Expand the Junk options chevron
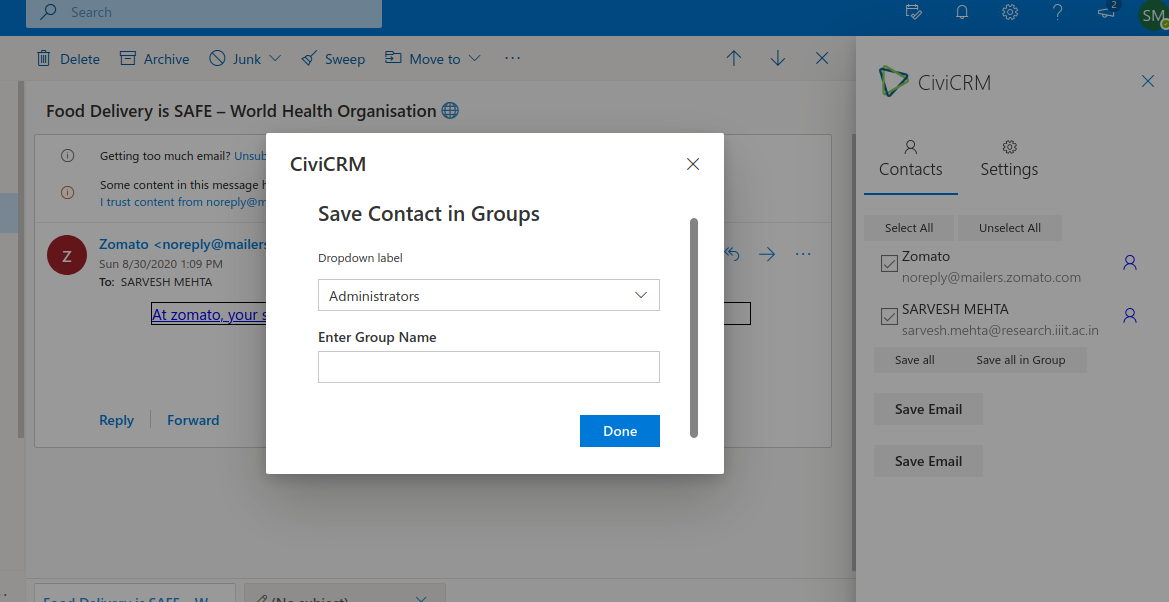 [275, 58]
